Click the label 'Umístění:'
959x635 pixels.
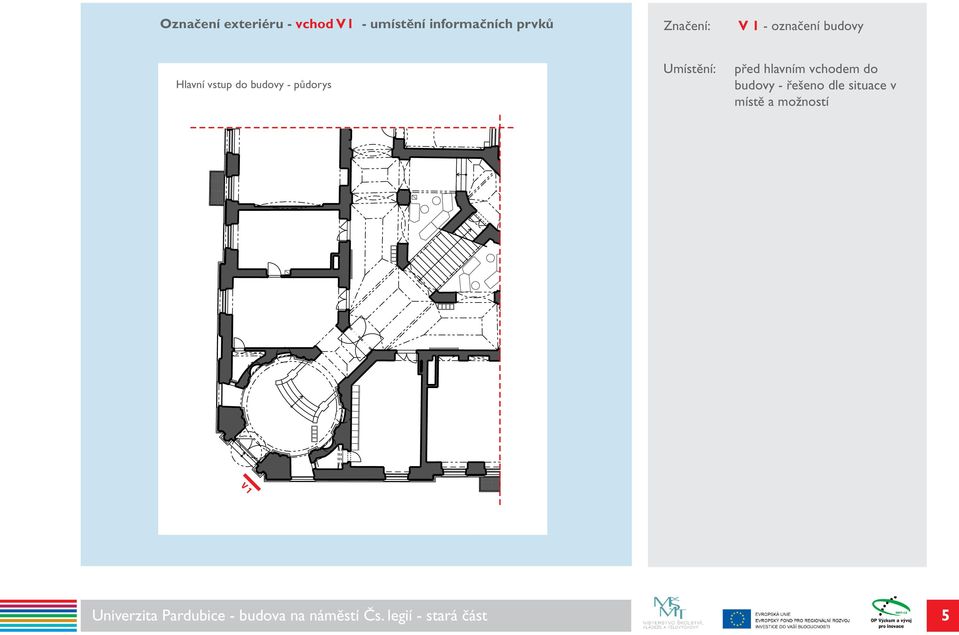pos(689,69)
